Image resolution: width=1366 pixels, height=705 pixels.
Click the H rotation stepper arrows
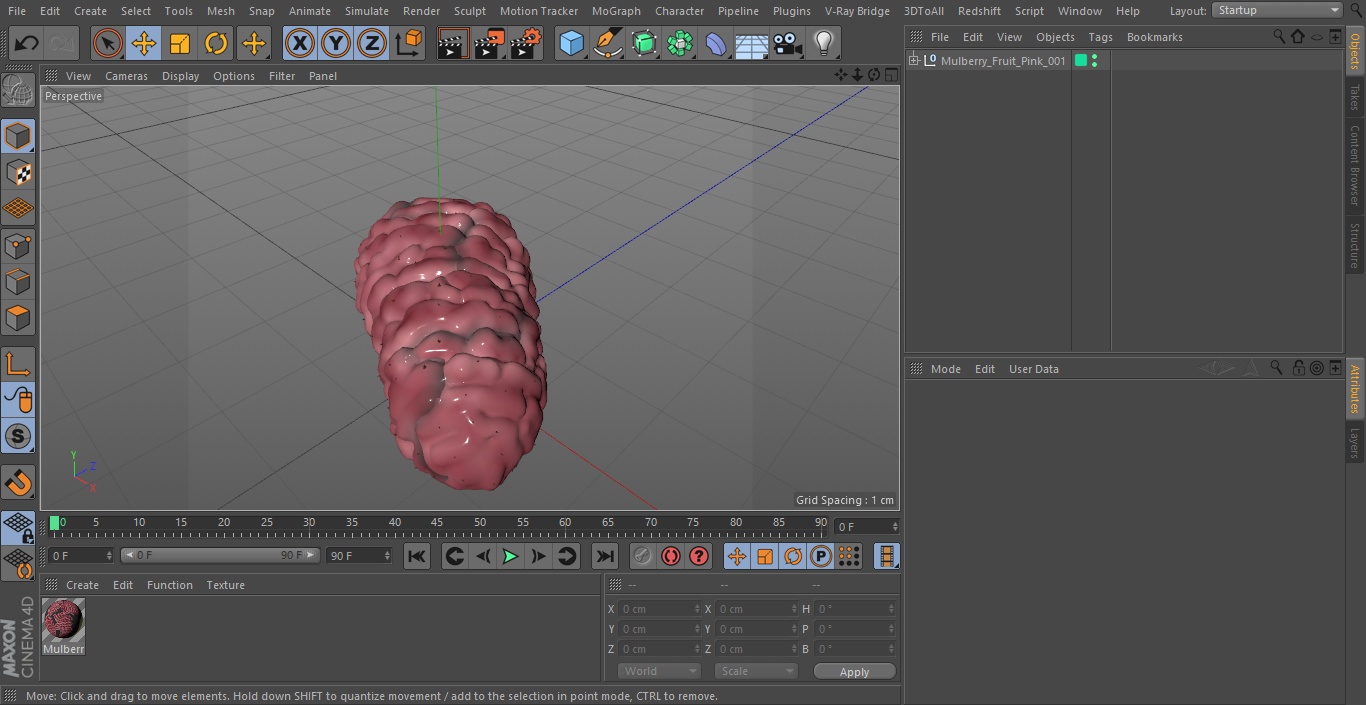coord(891,609)
